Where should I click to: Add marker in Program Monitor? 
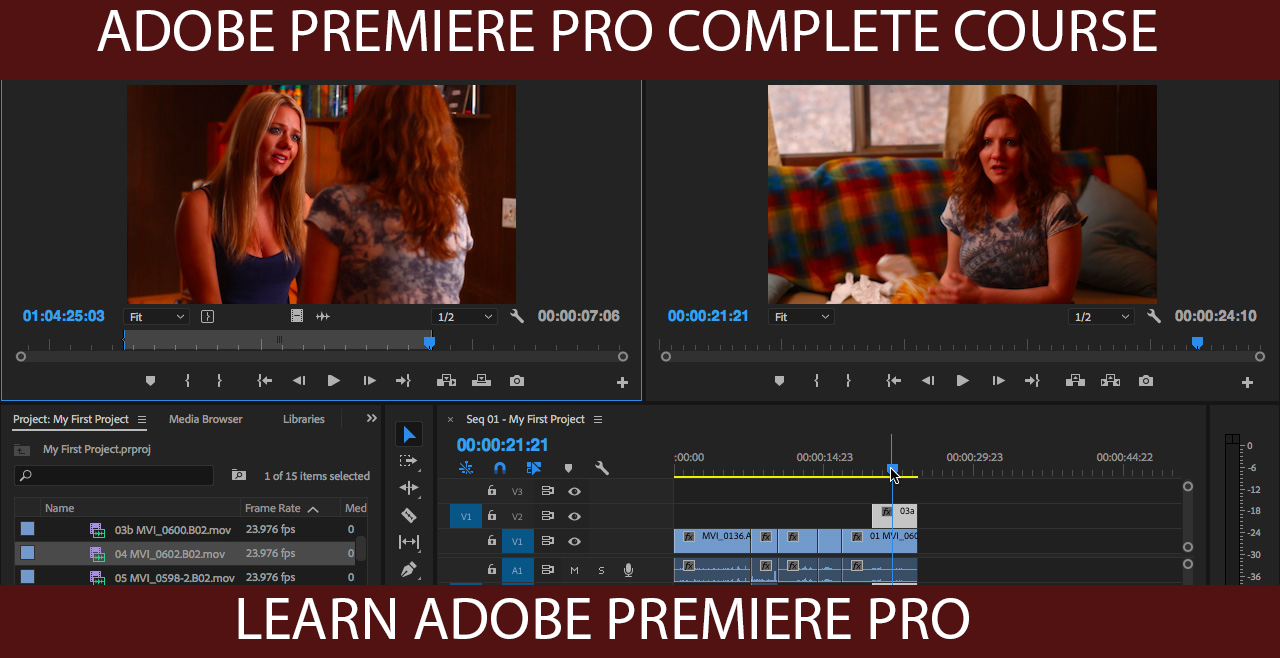(x=779, y=381)
